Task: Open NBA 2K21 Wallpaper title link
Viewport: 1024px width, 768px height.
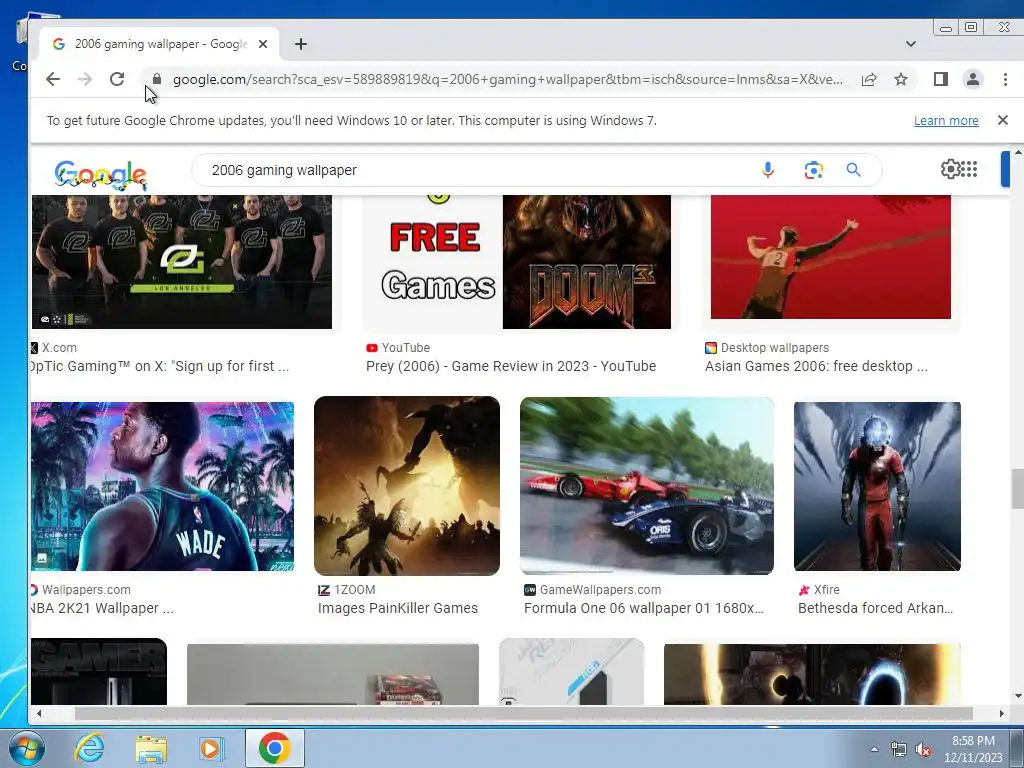Action: (x=103, y=608)
